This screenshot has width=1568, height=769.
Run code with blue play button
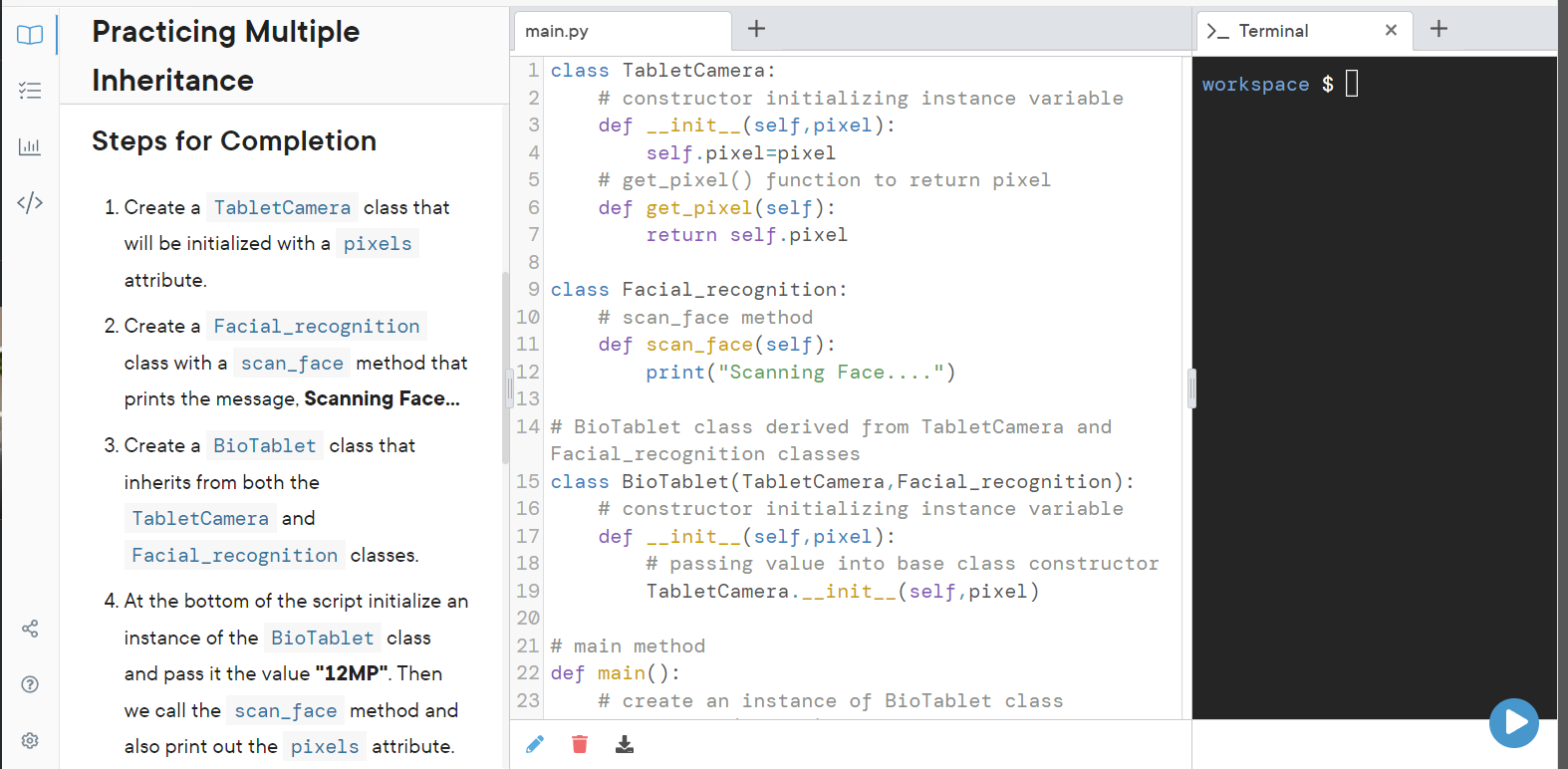click(1514, 722)
